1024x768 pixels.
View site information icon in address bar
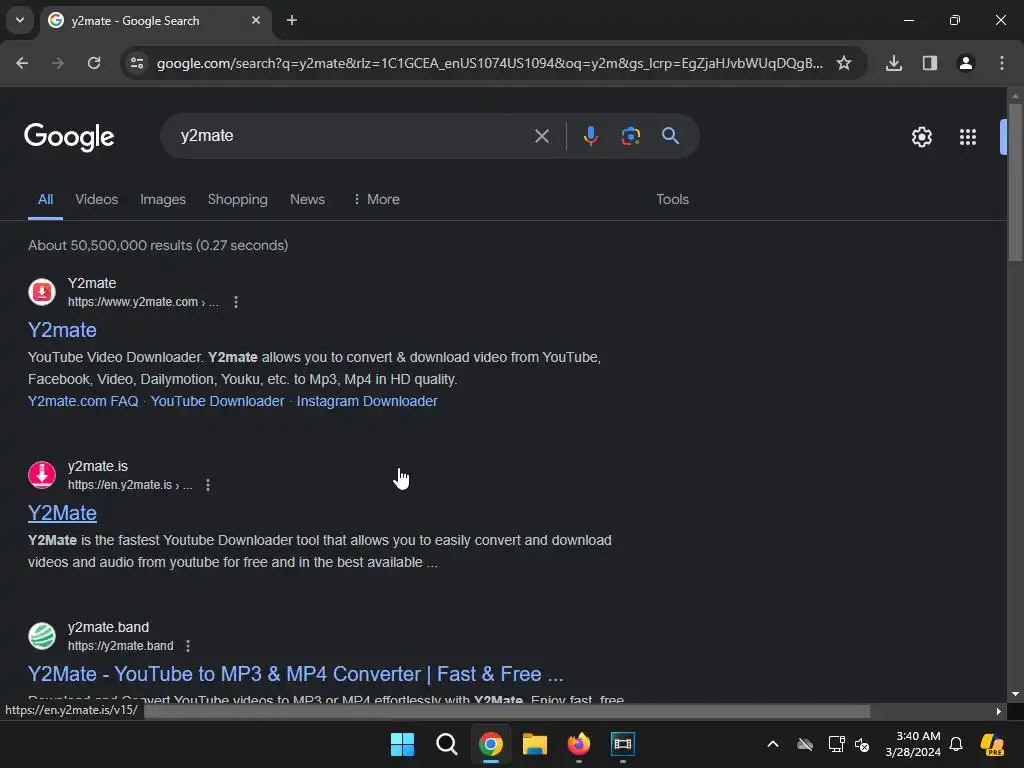click(137, 63)
